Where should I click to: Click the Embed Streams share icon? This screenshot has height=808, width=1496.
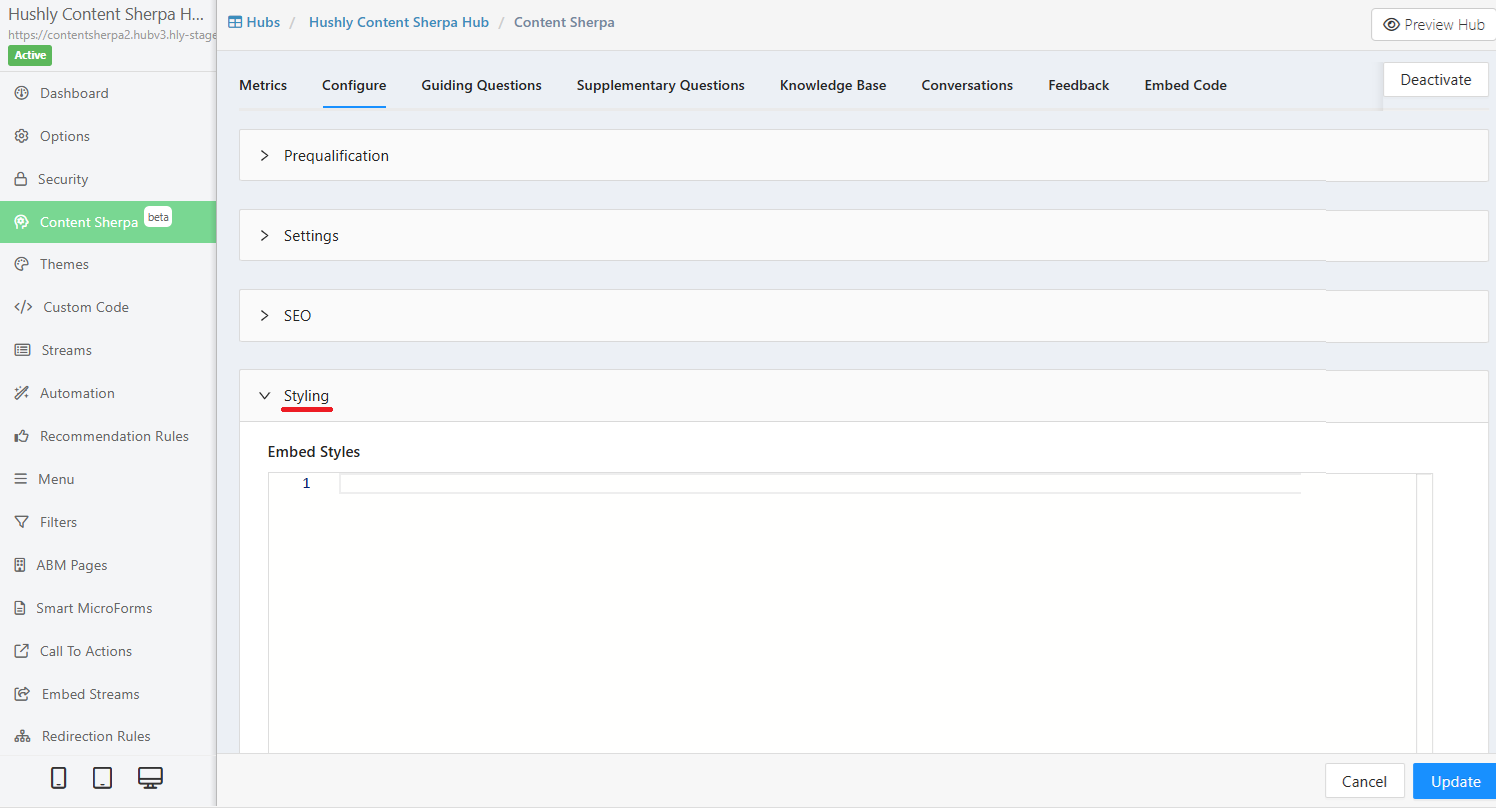[x=22, y=694]
